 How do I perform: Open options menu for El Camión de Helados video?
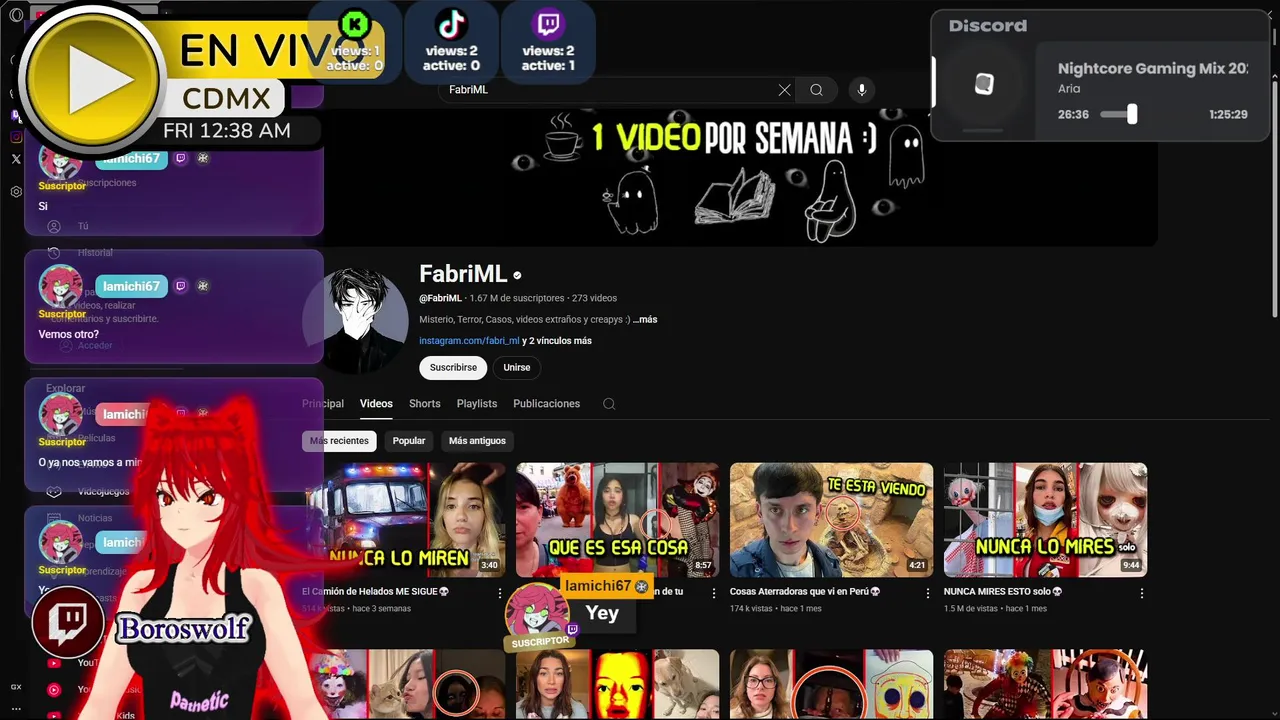point(500,593)
